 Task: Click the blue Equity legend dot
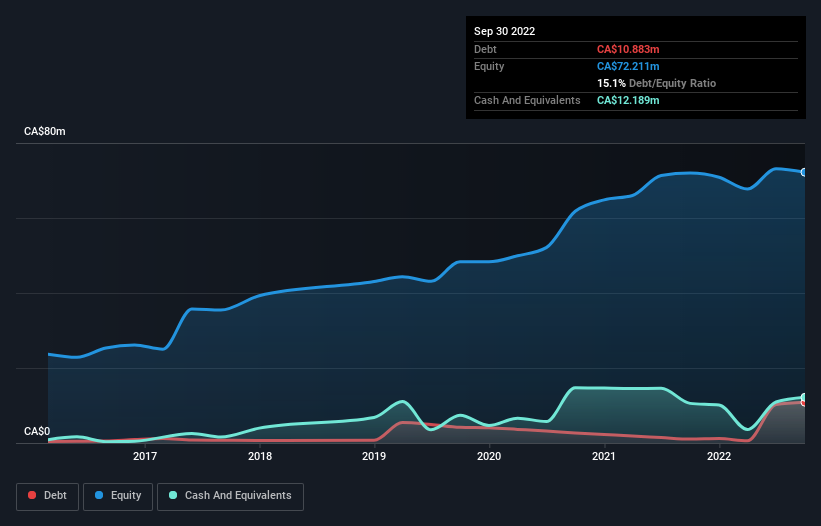tap(99, 495)
